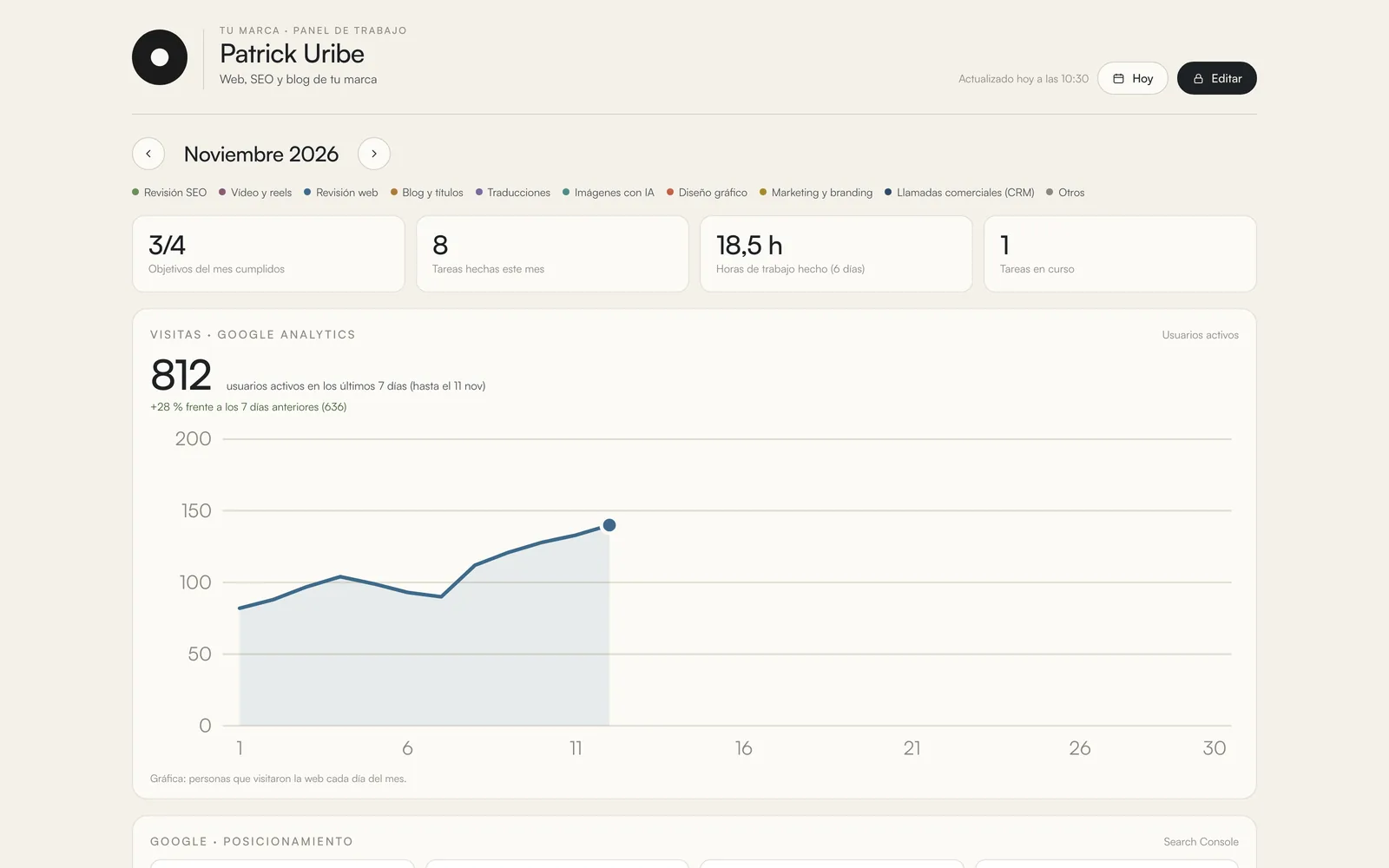Click the Actualizado hoy a las 10:30 text
Image resolution: width=1389 pixels, height=868 pixels.
[x=1024, y=79]
